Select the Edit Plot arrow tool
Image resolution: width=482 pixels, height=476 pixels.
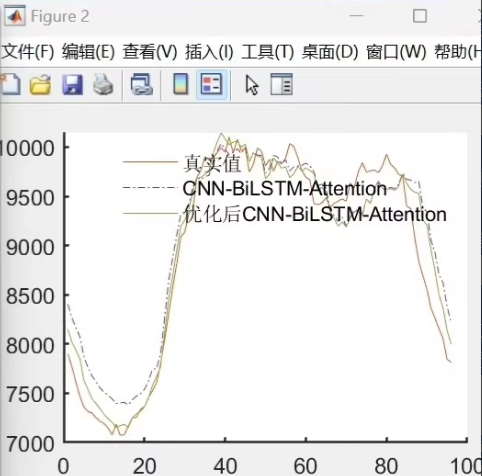(x=252, y=85)
